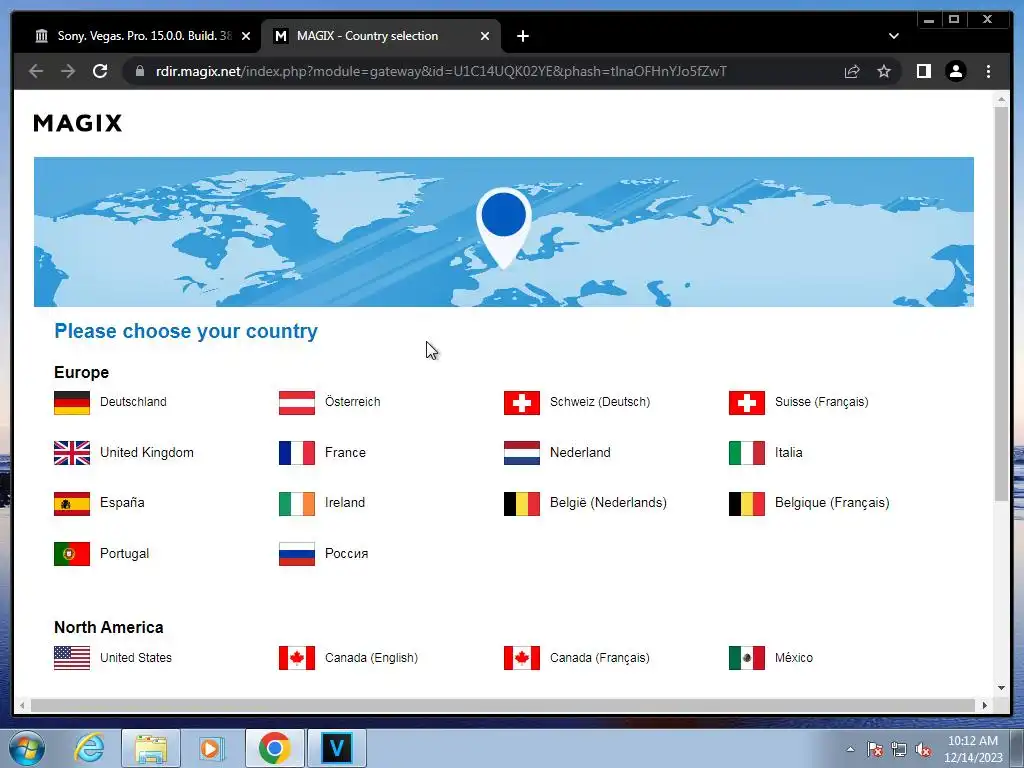Image resolution: width=1024 pixels, height=768 pixels.
Task: Show hidden system tray icons
Action: (850, 749)
